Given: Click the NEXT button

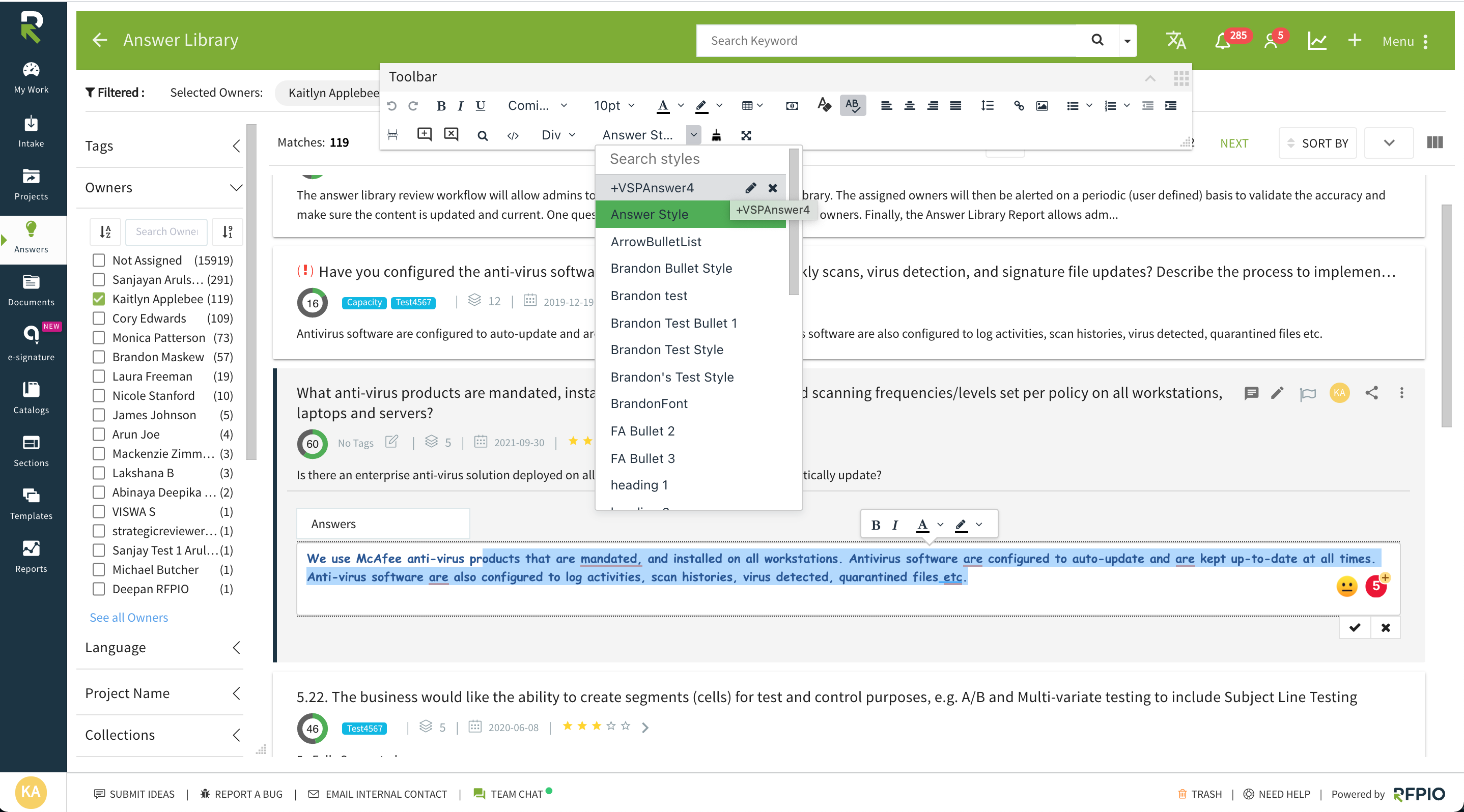Looking at the screenshot, I should (1234, 143).
